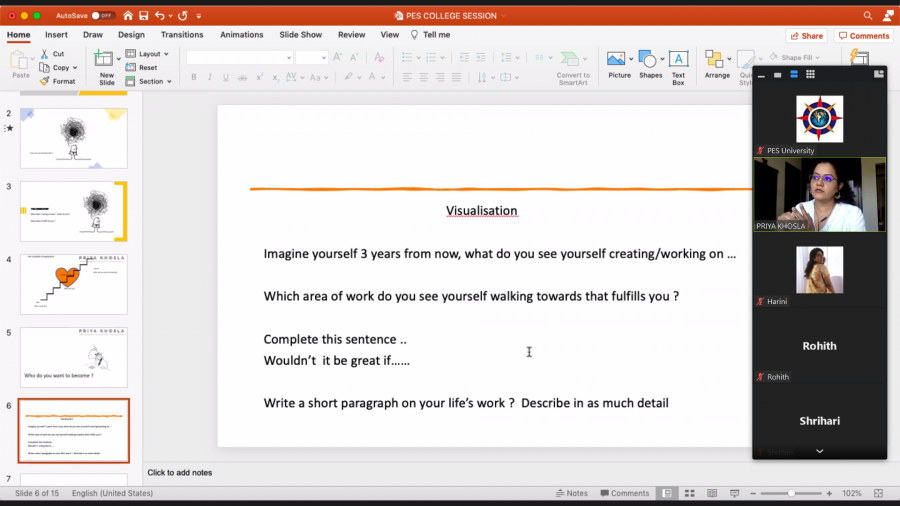Toggle Comments pane from status bar
This screenshot has width=900, height=506.
(624, 493)
